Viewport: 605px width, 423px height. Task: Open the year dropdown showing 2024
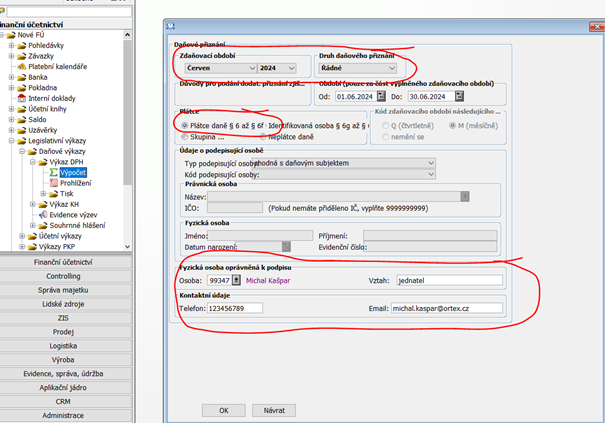pos(292,68)
